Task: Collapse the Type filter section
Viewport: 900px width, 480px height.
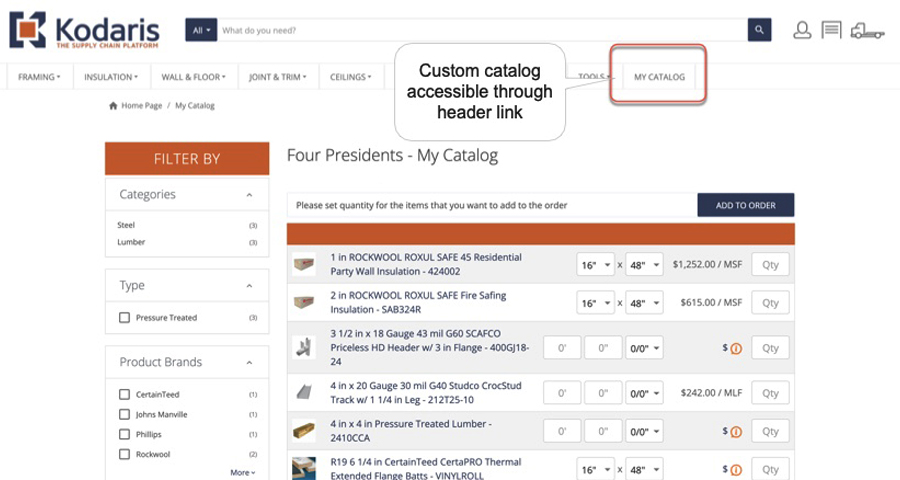Action: pos(249,285)
